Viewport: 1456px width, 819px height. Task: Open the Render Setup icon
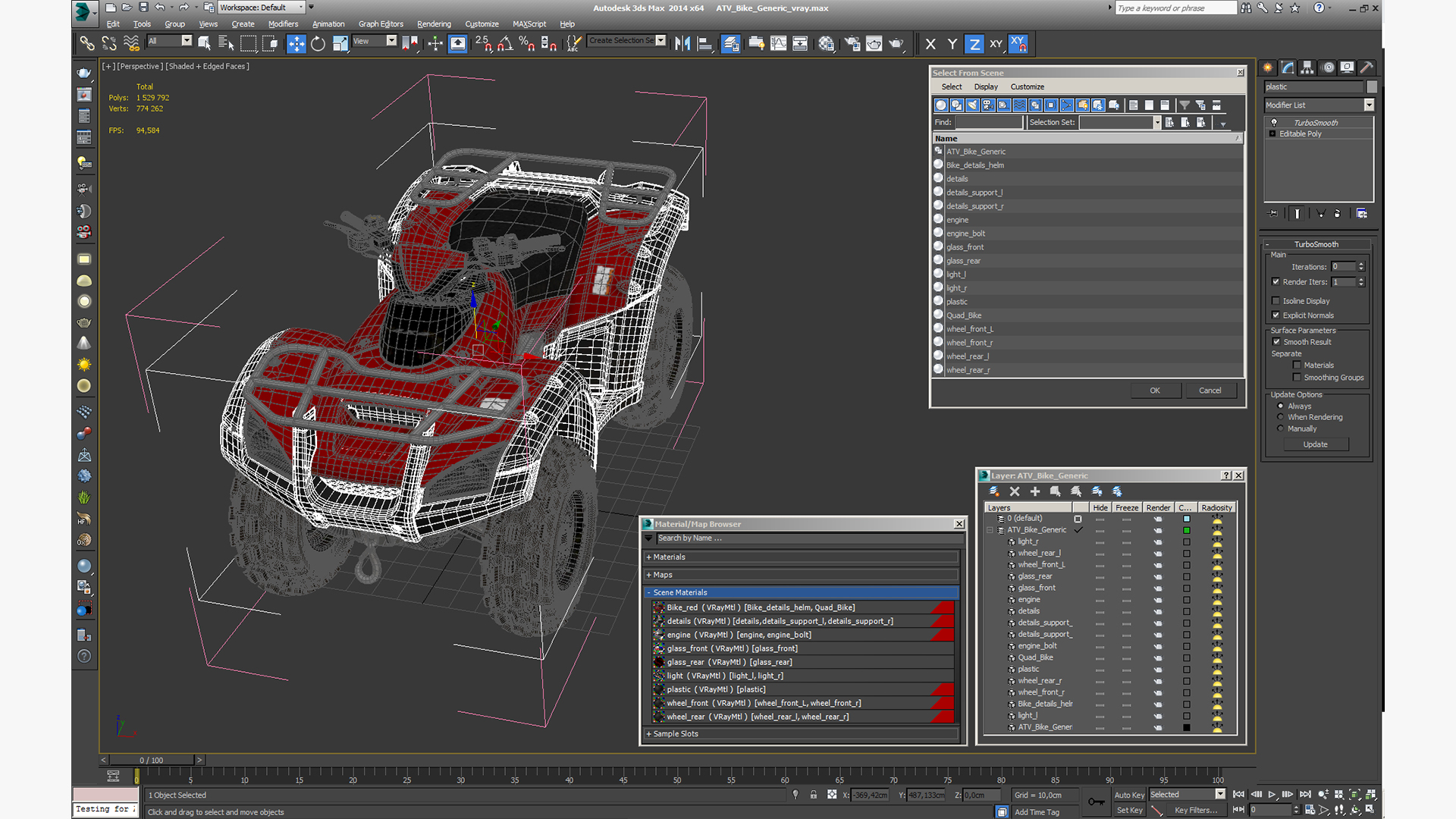pyautogui.click(x=852, y=44)
